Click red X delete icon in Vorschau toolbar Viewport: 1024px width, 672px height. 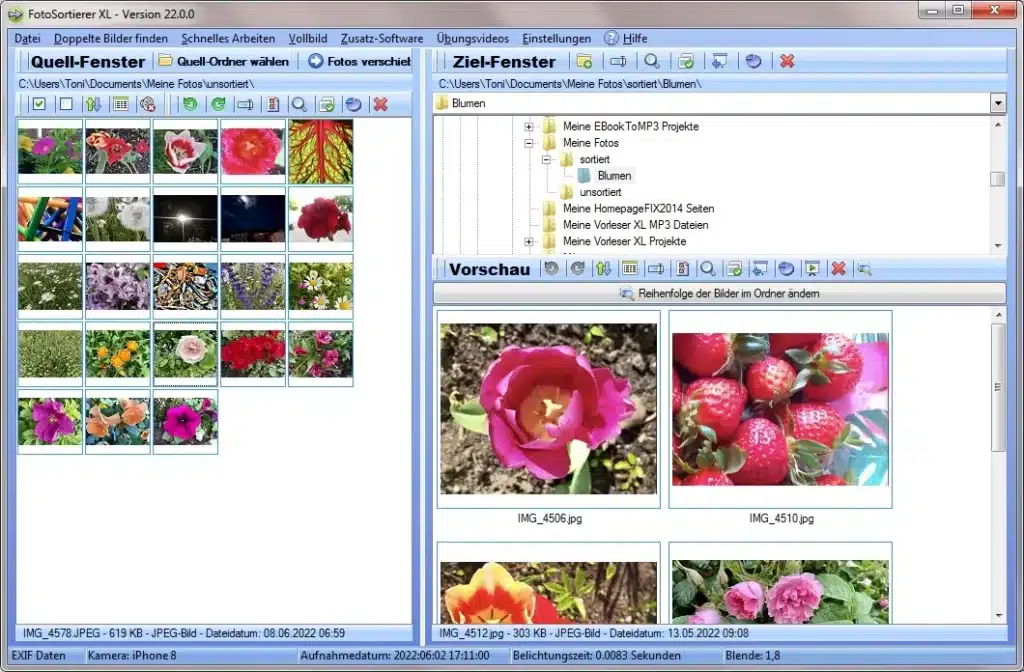pos(839,268)
